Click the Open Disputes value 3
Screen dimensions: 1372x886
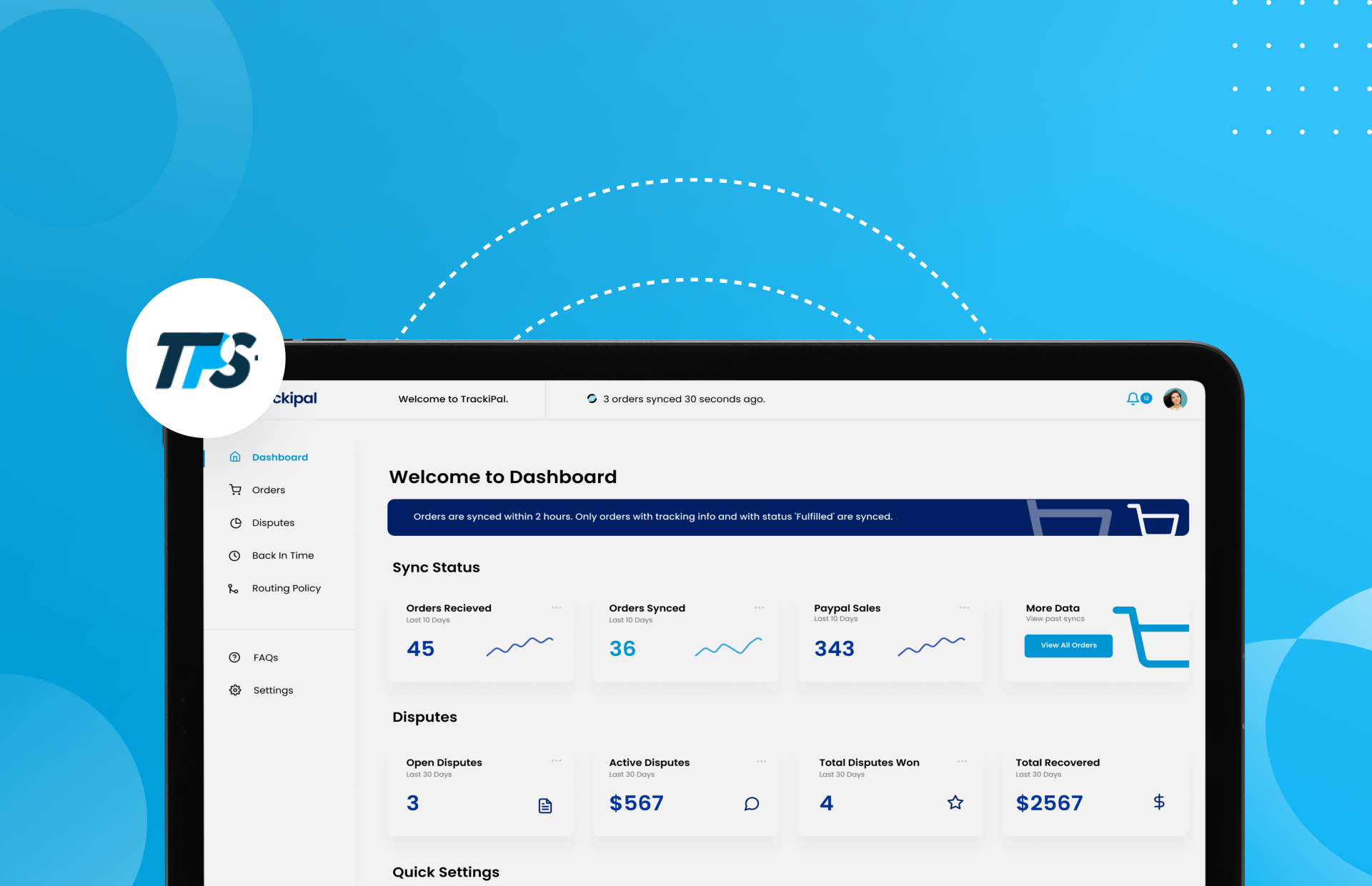coord(413,803)
